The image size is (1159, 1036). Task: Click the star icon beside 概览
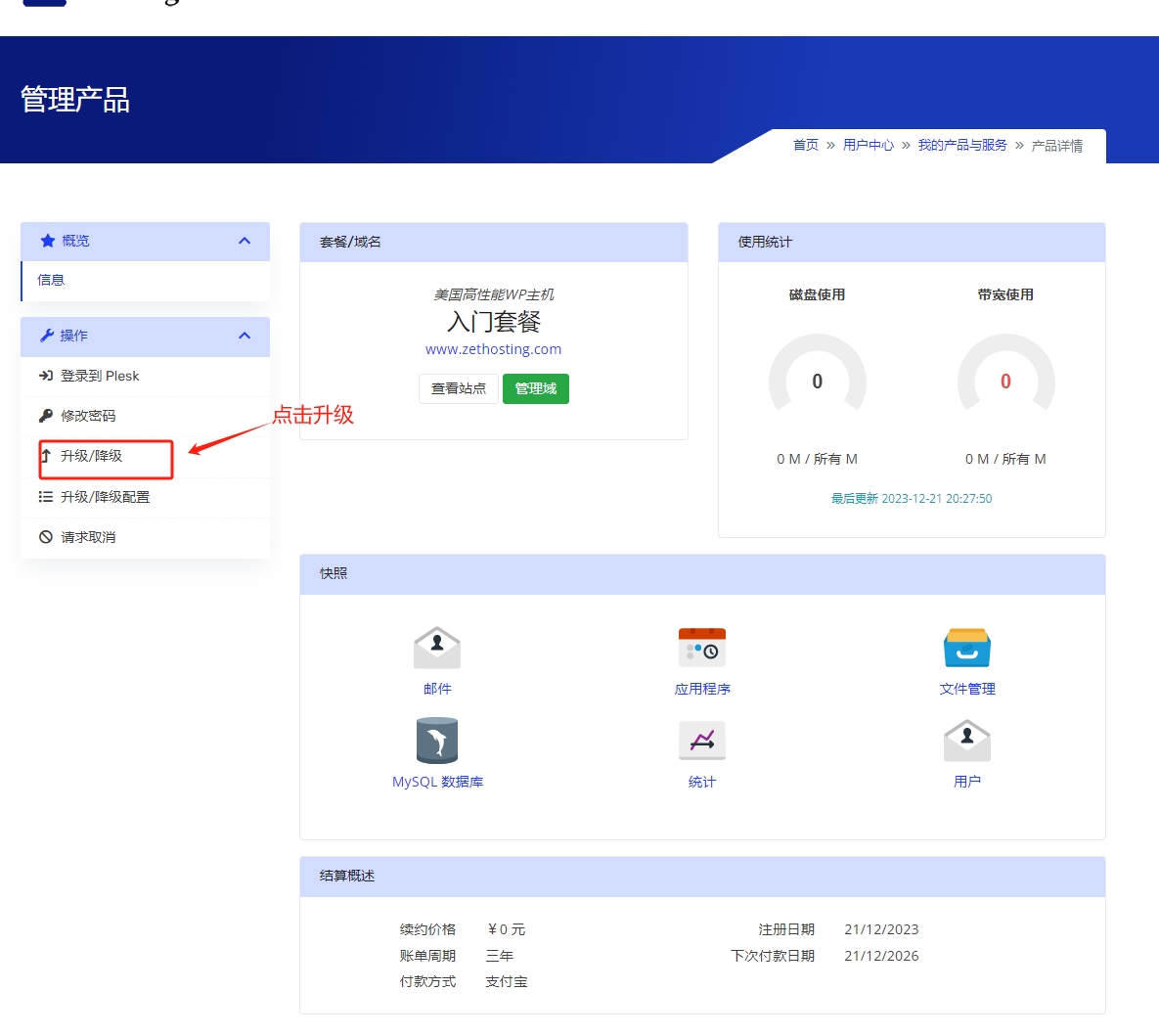(48, 241)
